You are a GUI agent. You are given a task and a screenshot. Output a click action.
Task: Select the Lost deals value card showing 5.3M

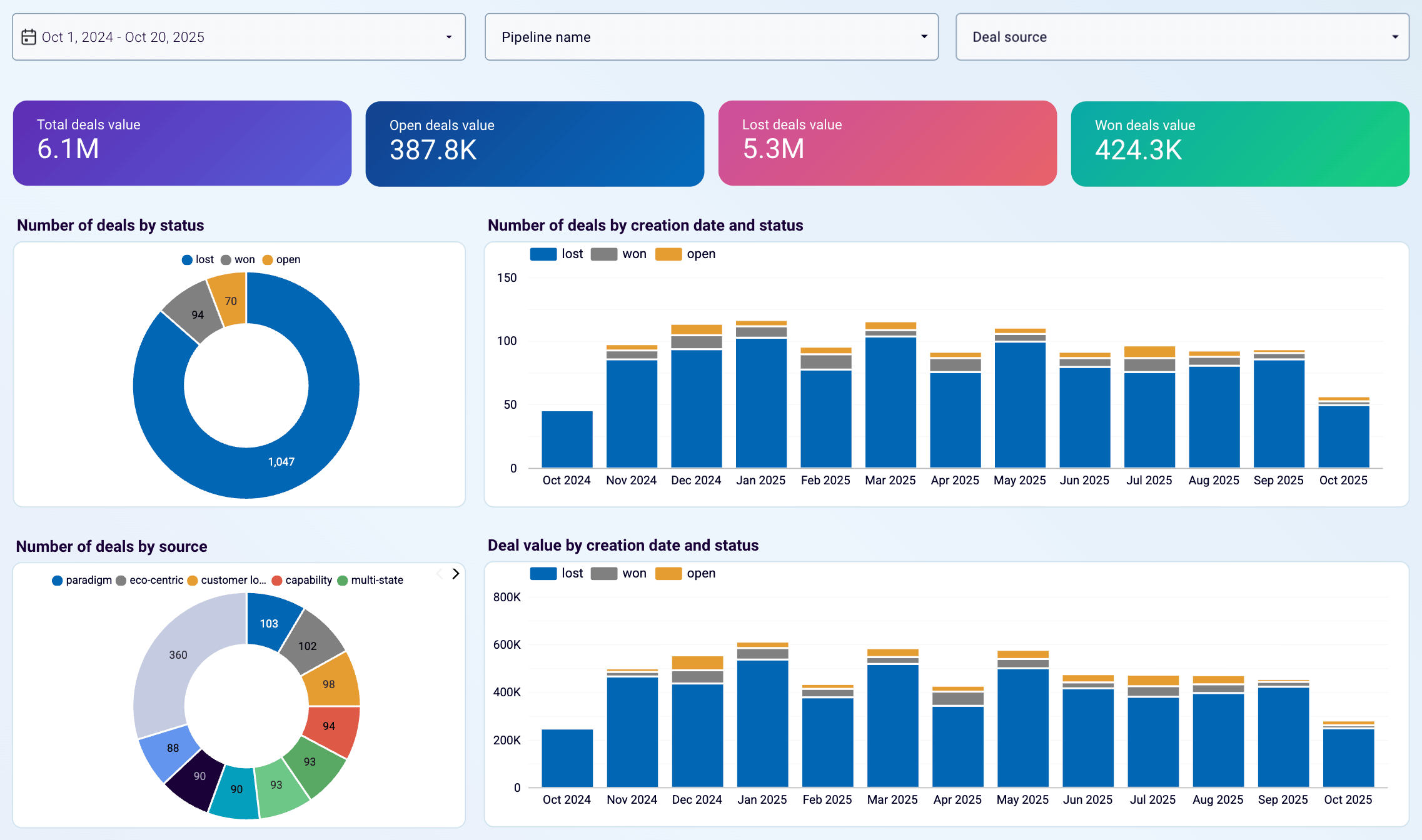tap(887, 143)
